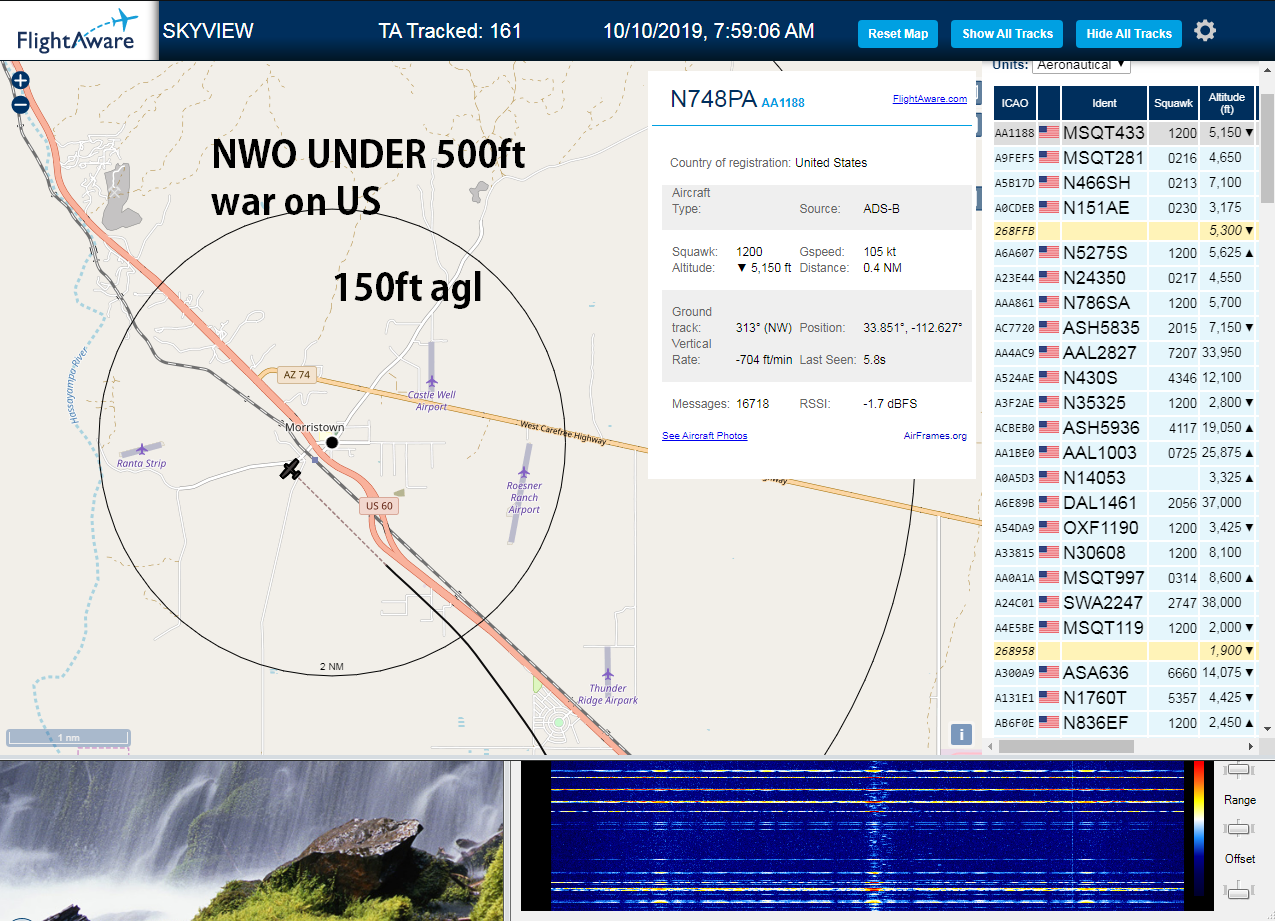
Task: Sort table by ICAO column header
Action: point(1015,103)
